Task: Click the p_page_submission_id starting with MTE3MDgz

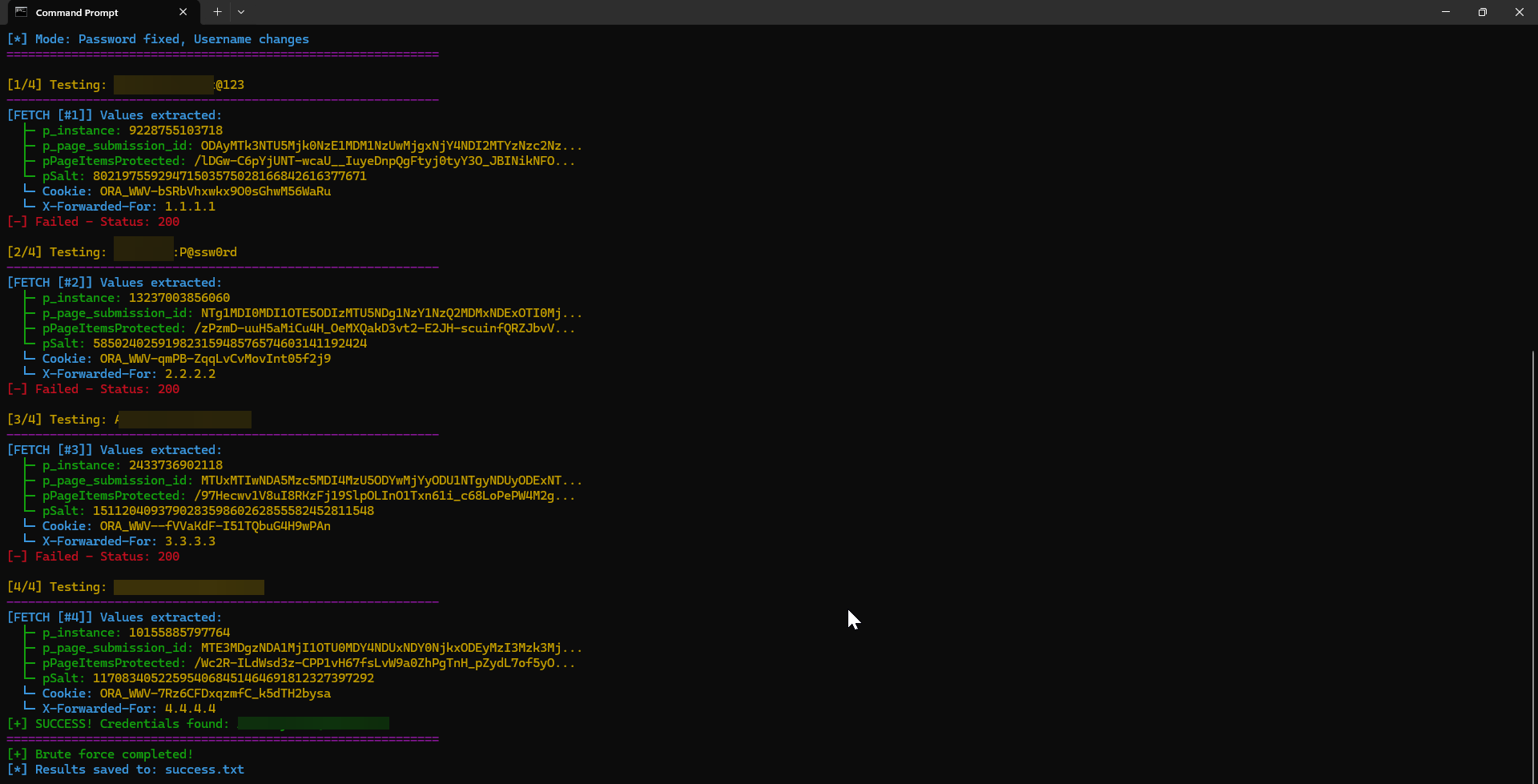Action: tap(391, 648)
